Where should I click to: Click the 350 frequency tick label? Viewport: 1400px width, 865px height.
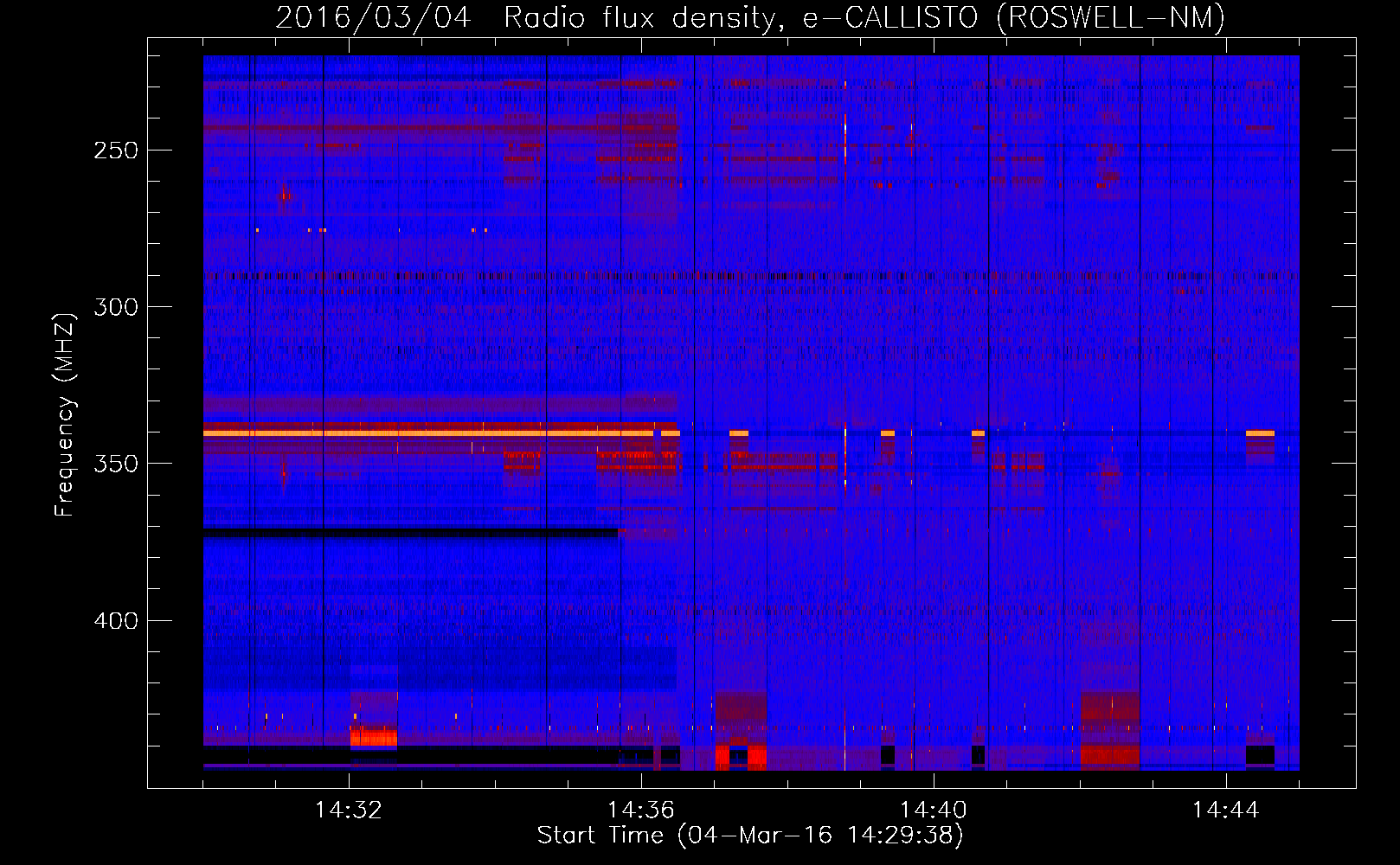click(x=116, y=464)
